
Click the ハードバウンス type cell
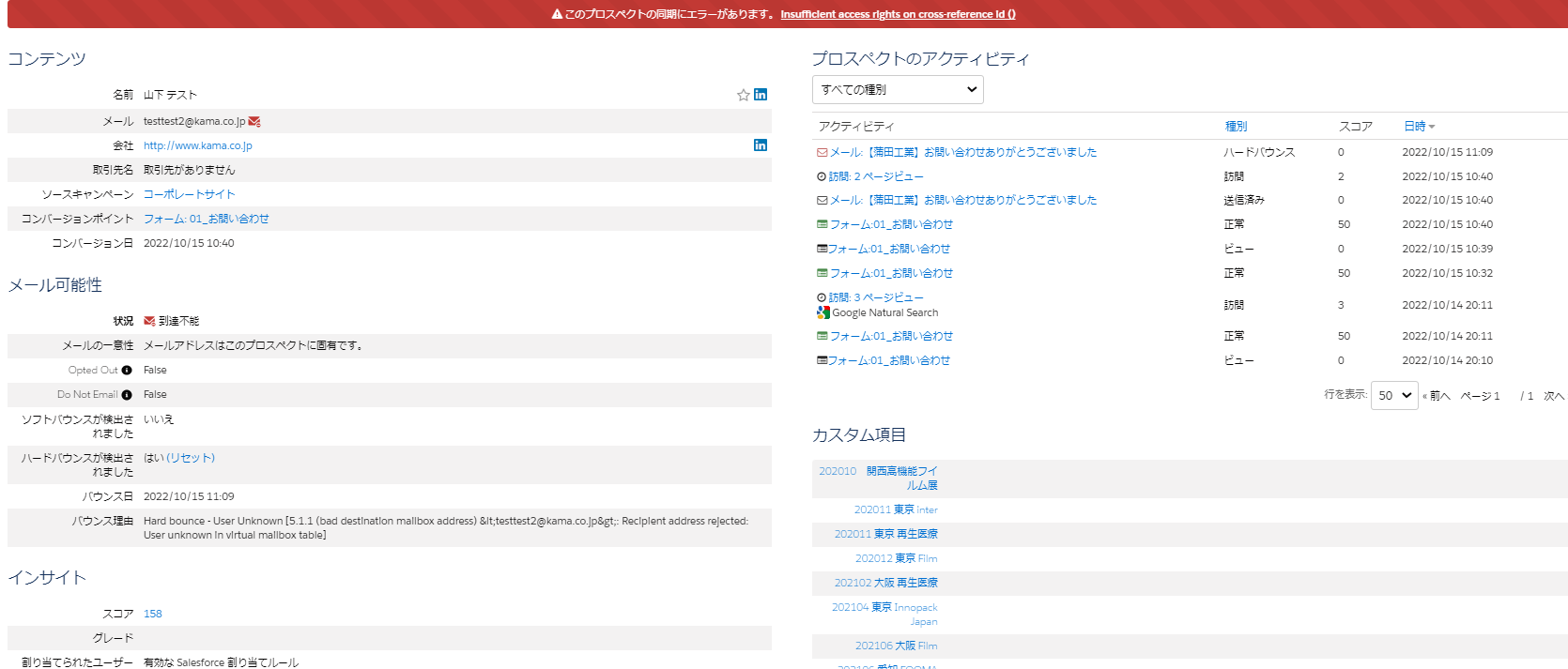pos(1259,152)
